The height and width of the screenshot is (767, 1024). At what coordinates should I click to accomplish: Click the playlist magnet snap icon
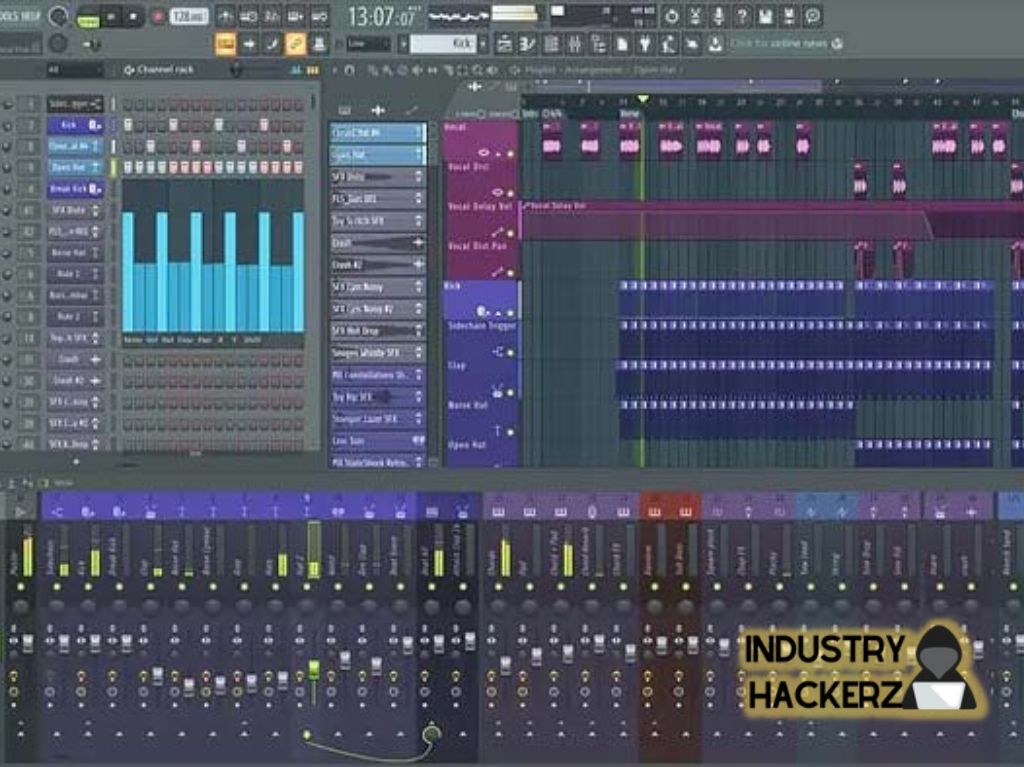point(349,70)
